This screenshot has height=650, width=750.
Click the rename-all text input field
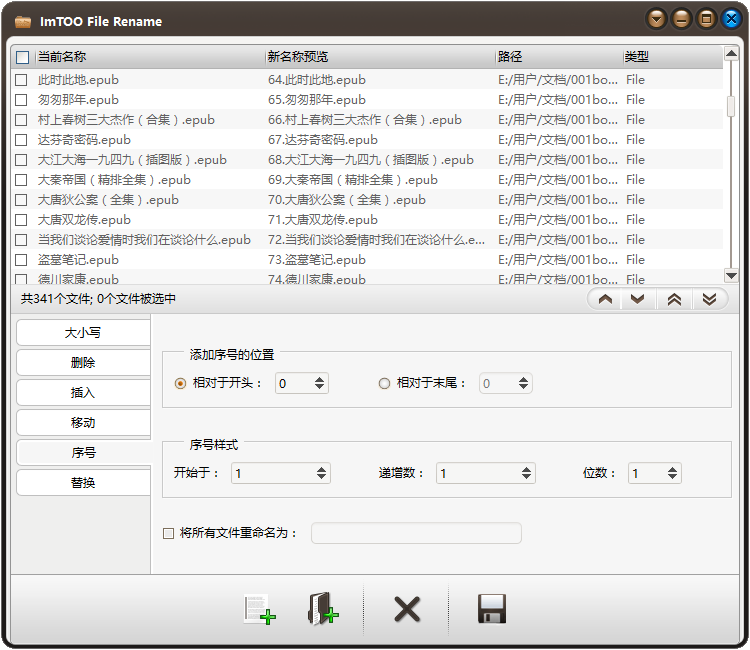coord(416,533)
